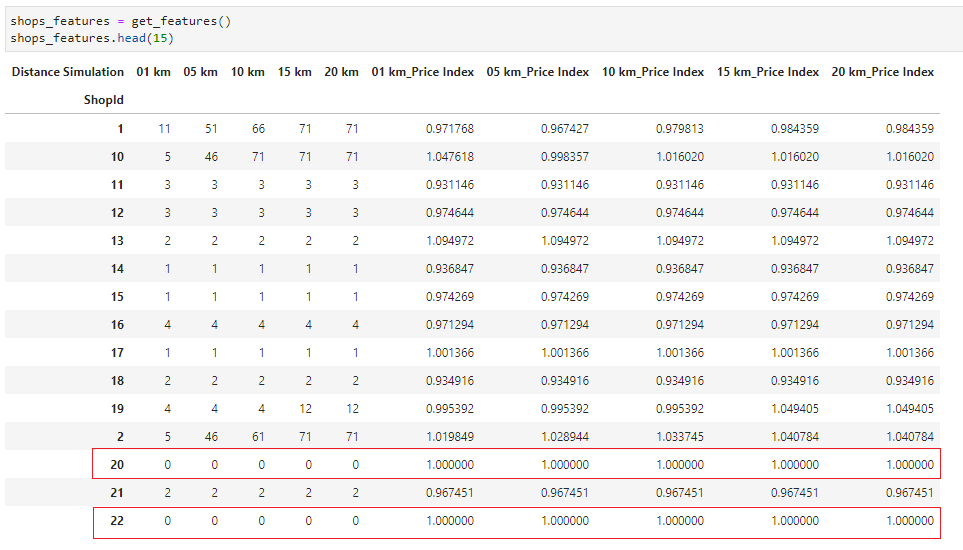963x550 pixels.
Task: Select the 05 km_Price Index header
Action: coord(537,72)
